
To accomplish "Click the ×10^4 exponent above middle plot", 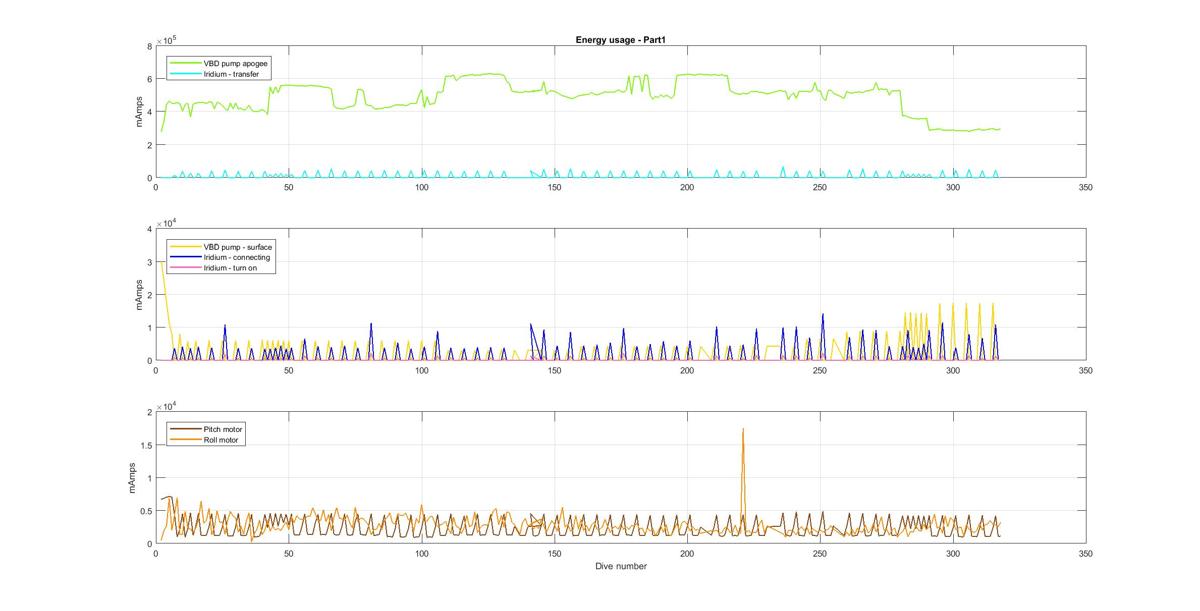I will click(167, 222).
